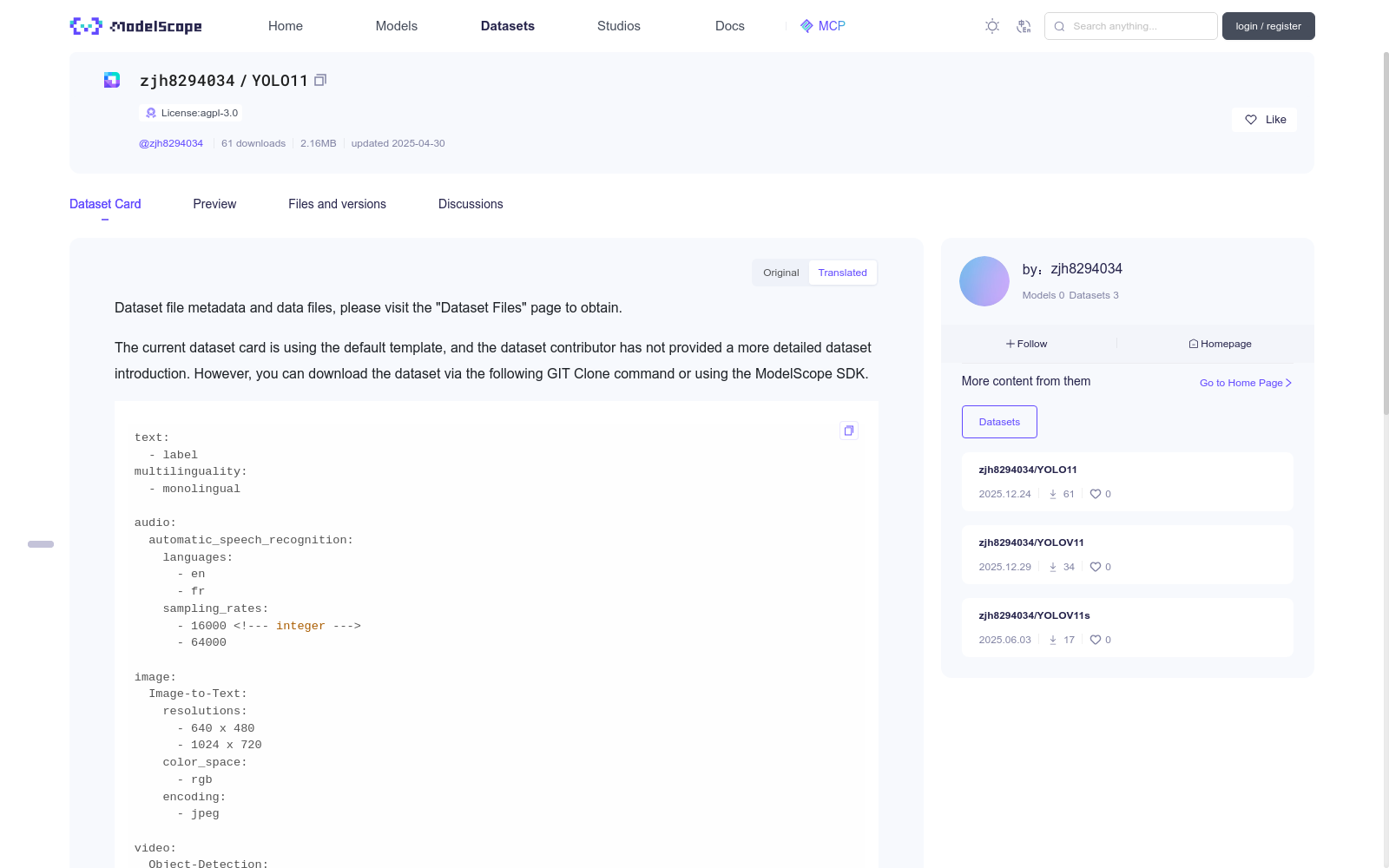Click the Datasets 3 count text
This screenshot has height=868, width=1389.
[x=1094, y=295]
